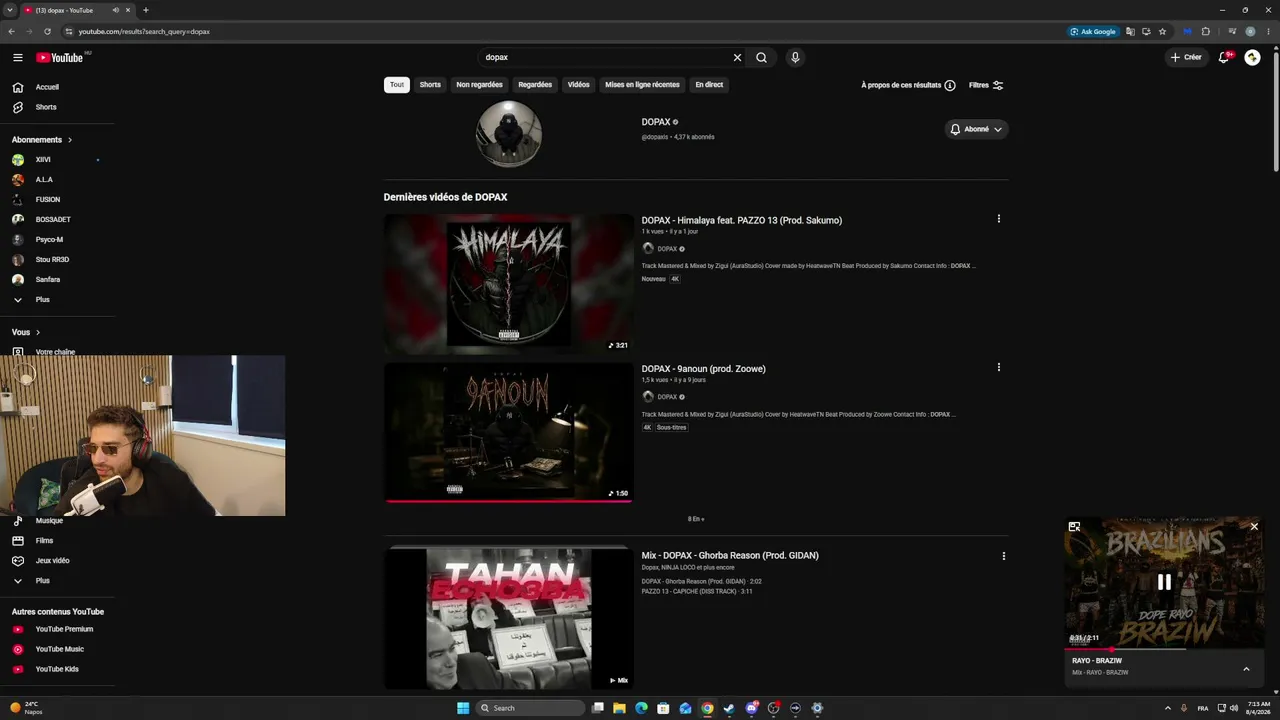Open the account avatar menu
The height and width of the screenshot is (720, 1280).
pyautogui.click(x=1252, y=58)
